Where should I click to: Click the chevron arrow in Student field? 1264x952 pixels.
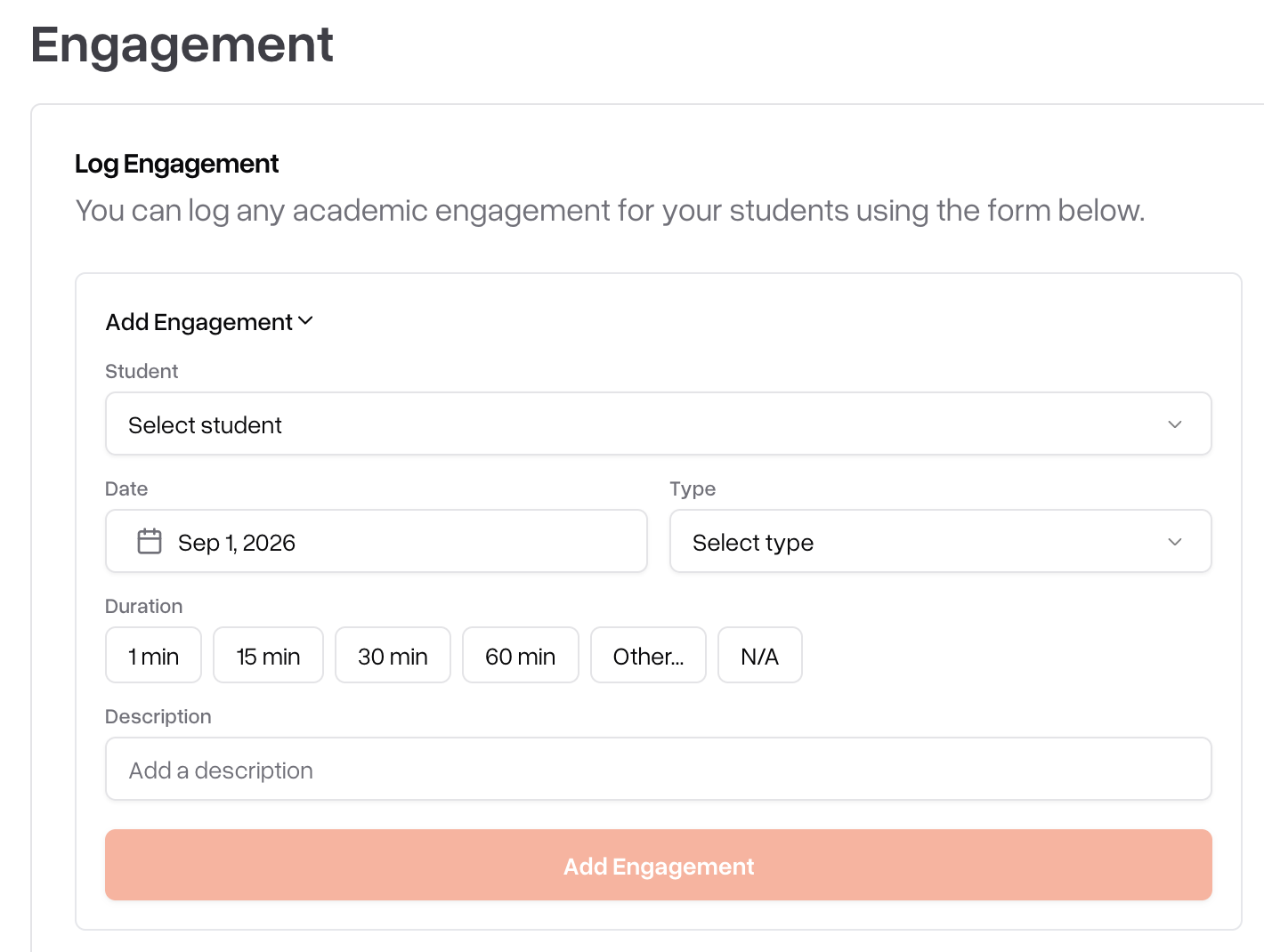tap(1175, 424)
